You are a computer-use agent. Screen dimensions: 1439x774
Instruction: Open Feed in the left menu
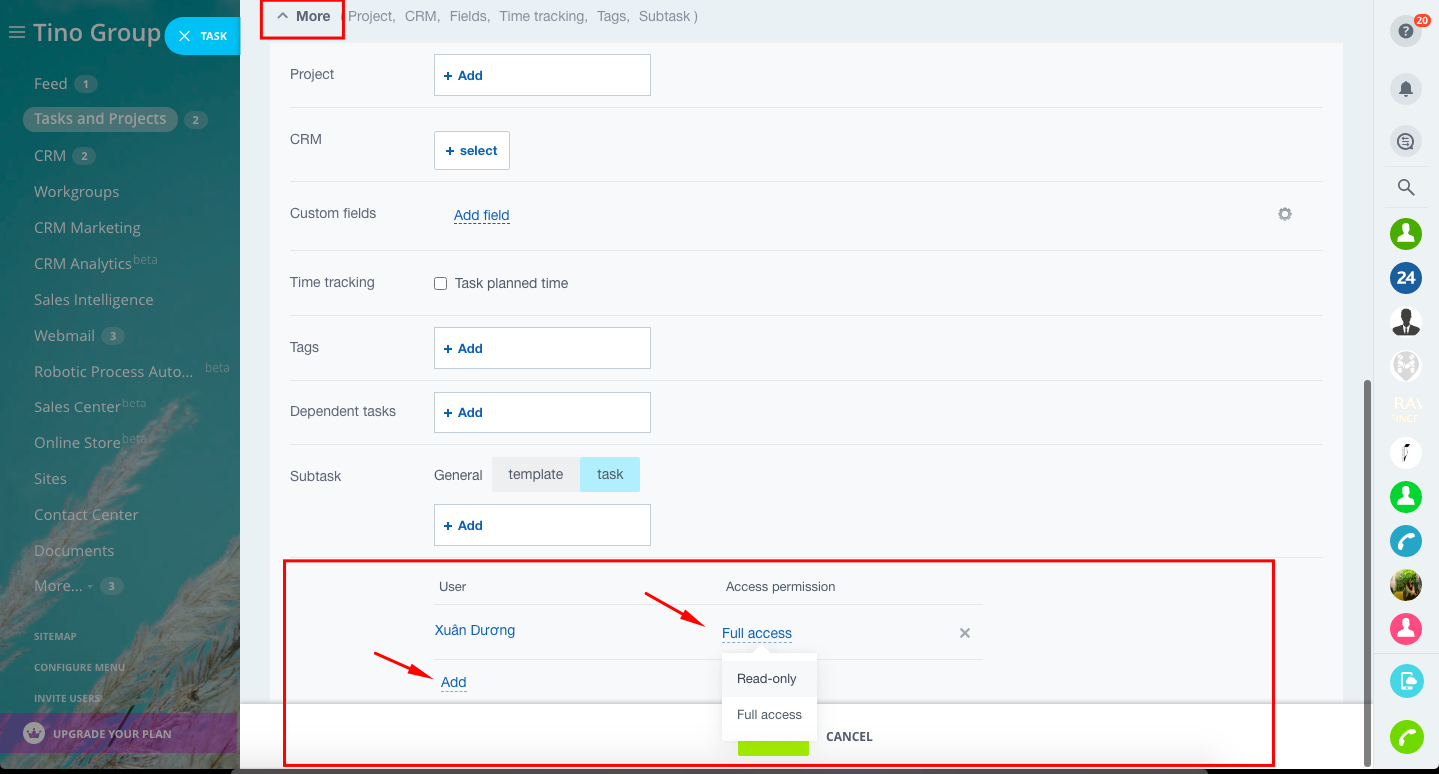(x=51, y=84)
